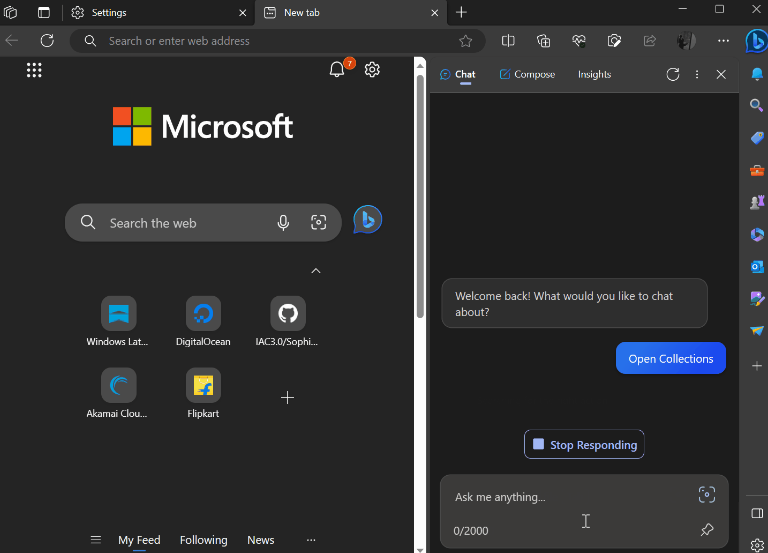Open sidebar settings gear at bottom

coord(757,545)
